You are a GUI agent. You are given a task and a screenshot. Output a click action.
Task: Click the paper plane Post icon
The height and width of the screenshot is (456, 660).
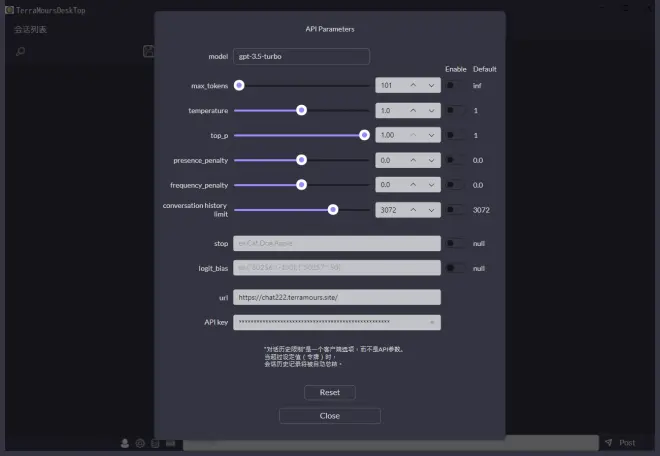tap(608, 442)
